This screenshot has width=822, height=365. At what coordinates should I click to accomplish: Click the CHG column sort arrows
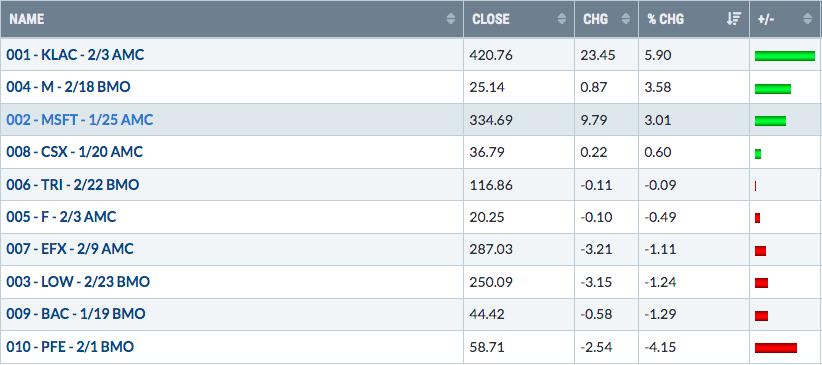(x=625, y=19)
